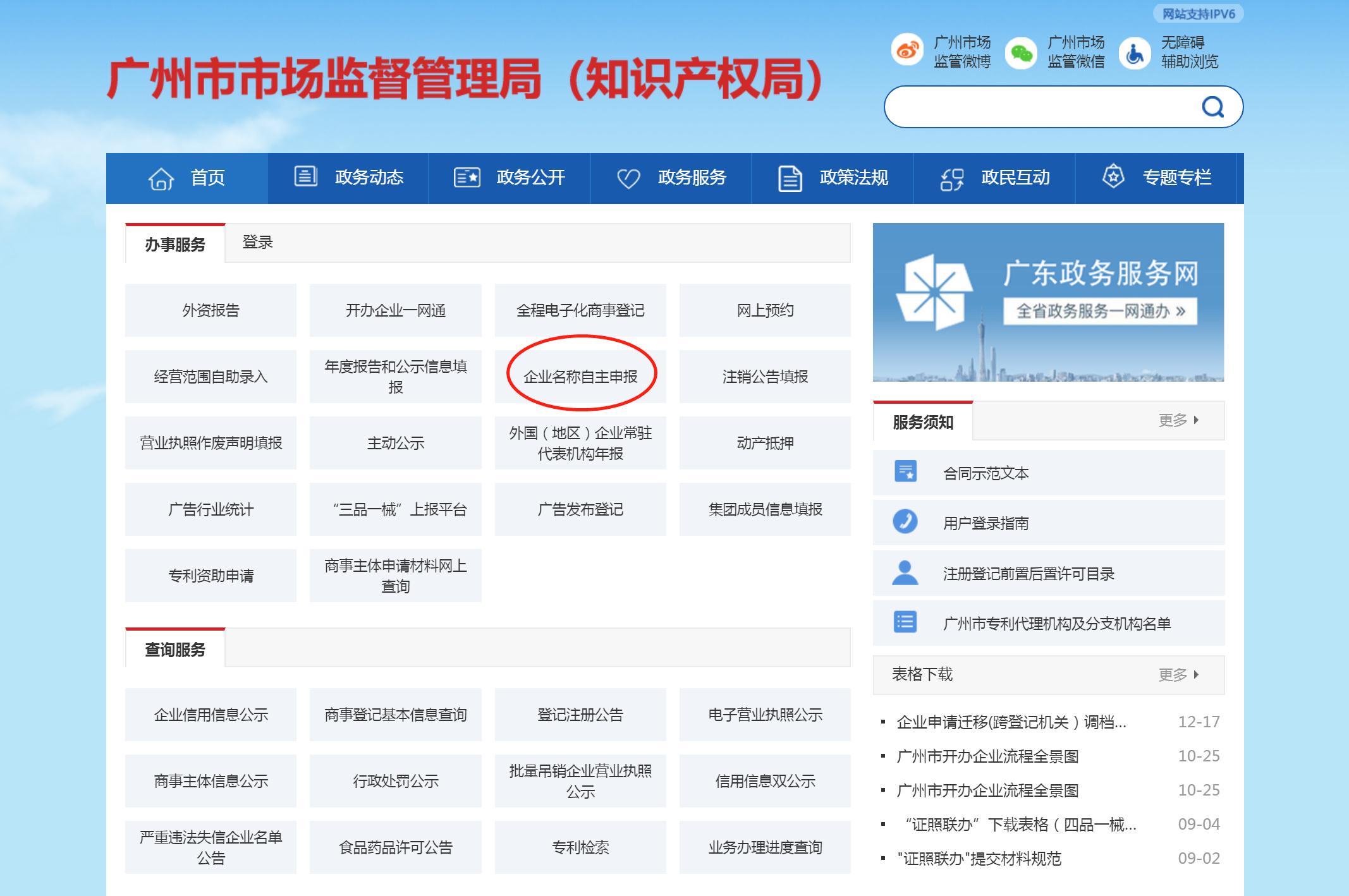The width and height of the screenshot is (1349, 896).
Task: Open 企业信用信息公示 query service
Action: pos(211,715)
